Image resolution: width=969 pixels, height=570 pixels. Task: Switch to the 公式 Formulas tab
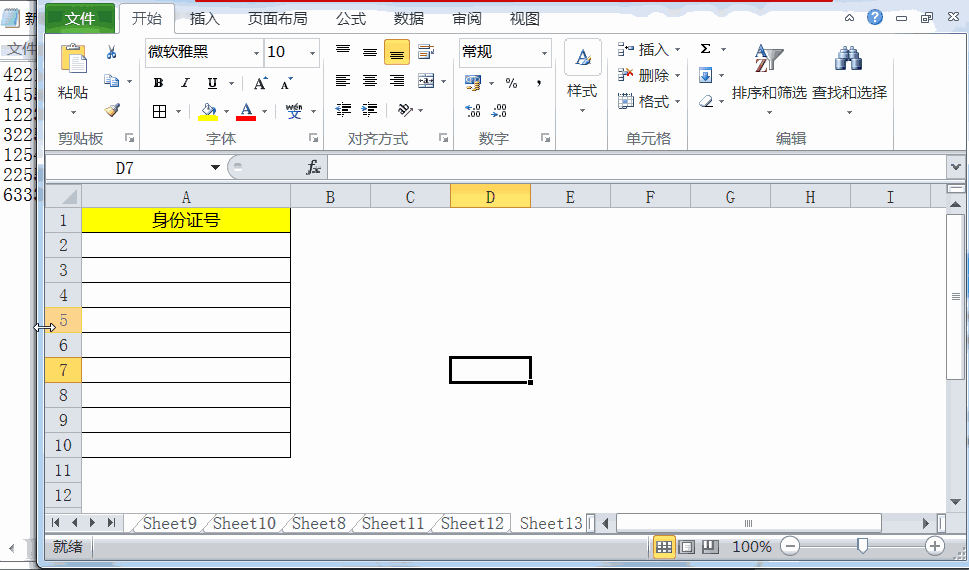[x=351, y=19]
